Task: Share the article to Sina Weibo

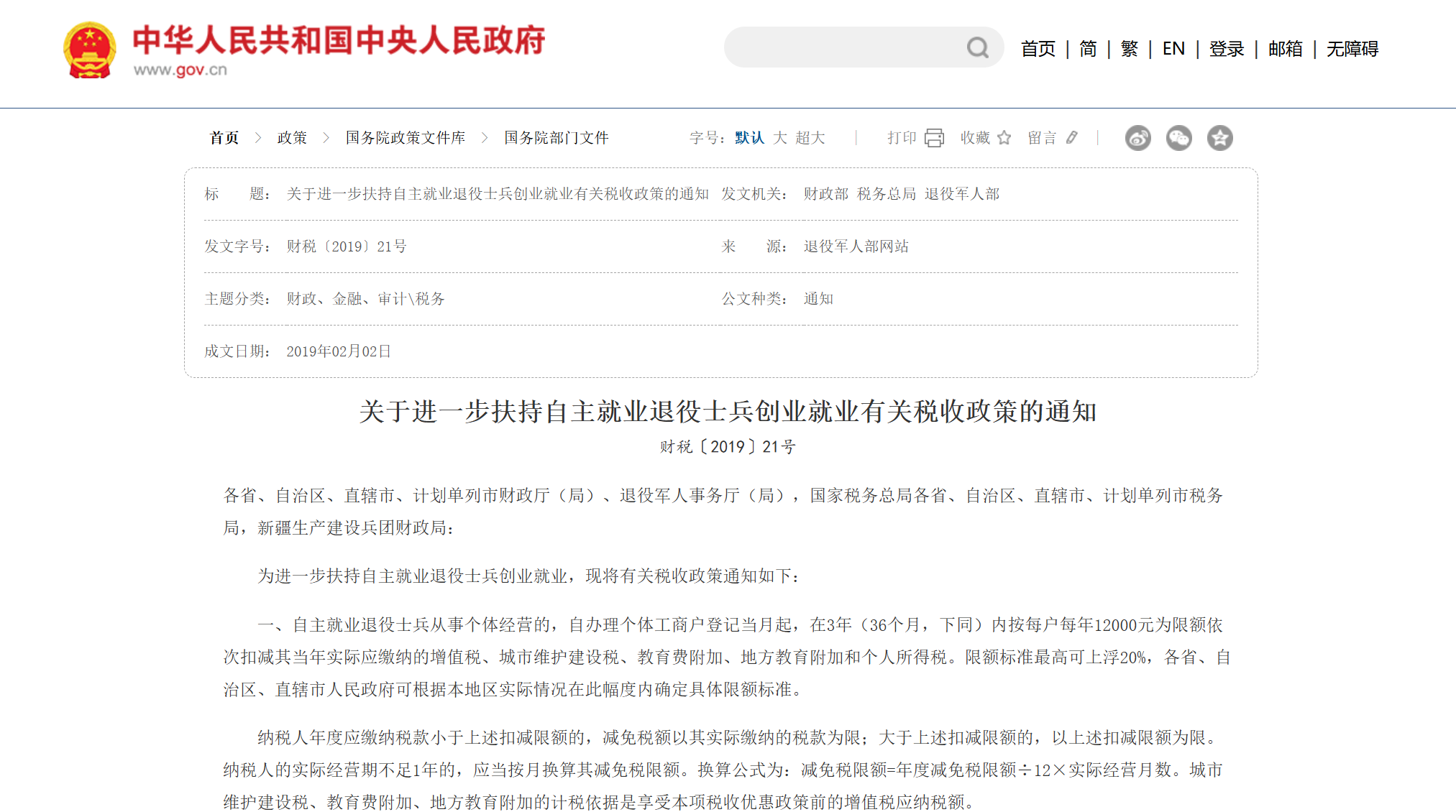Action: click(x=1138, y=137)
